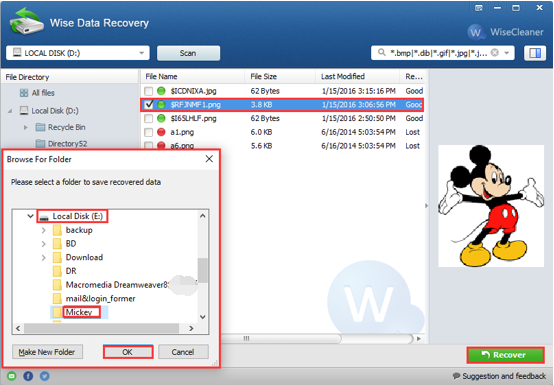The width and height of the screenshot is (554, 385).
Task: Toggle the preview pane layout button
Action: pyautogui.click(x=535, y=53)
